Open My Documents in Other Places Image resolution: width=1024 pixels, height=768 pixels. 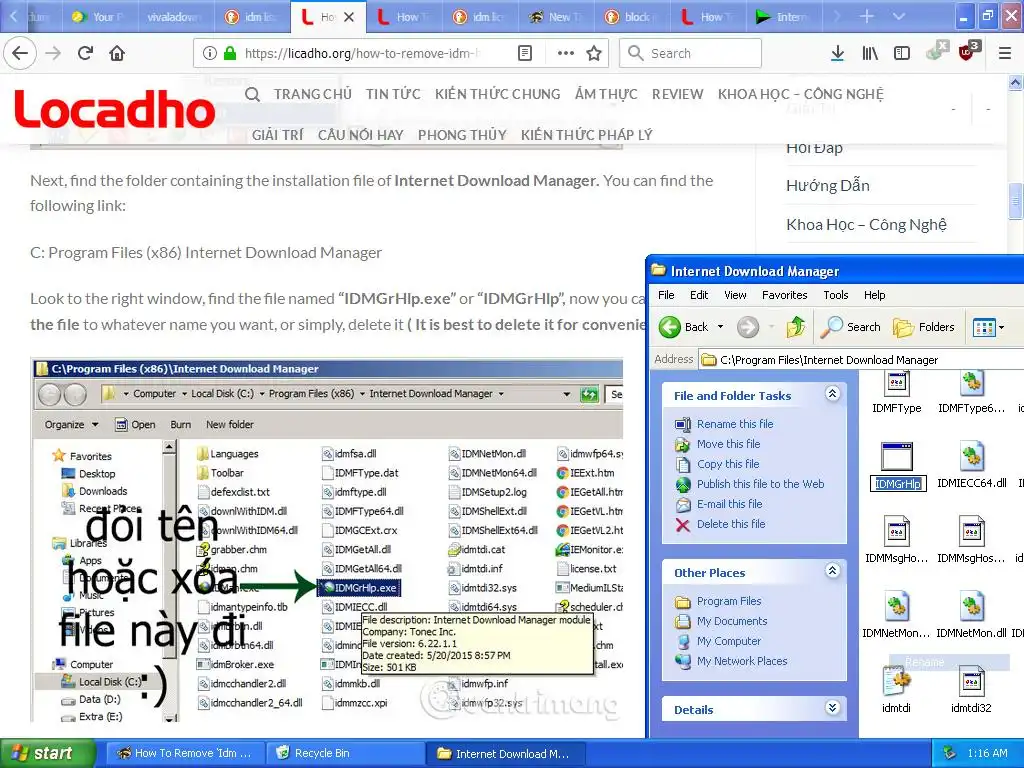click(731, 621)
